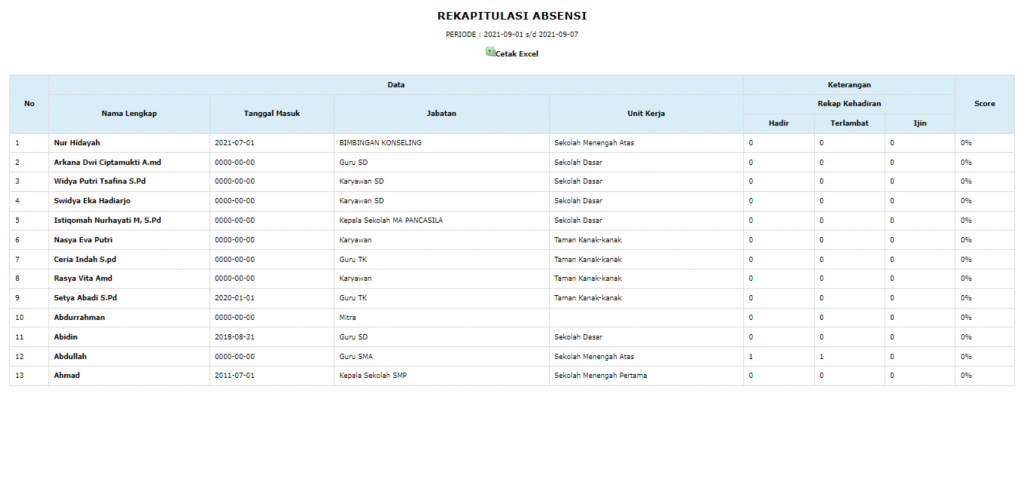Click the Kepala Sekolah SMP cell
This screenshot has height=502, width=1024.
click(x=376, y=376)
